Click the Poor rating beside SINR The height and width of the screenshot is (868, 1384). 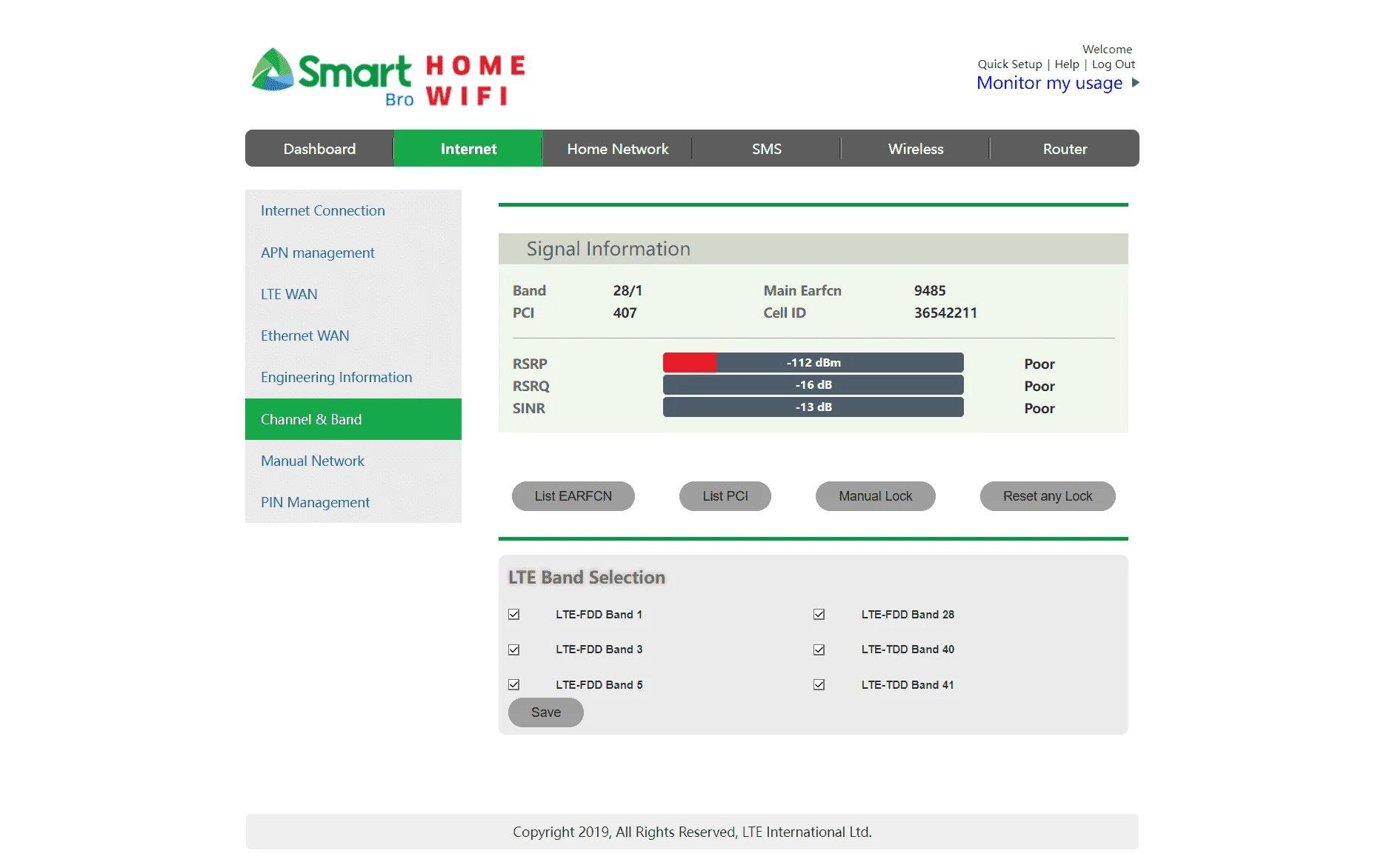1039,408
